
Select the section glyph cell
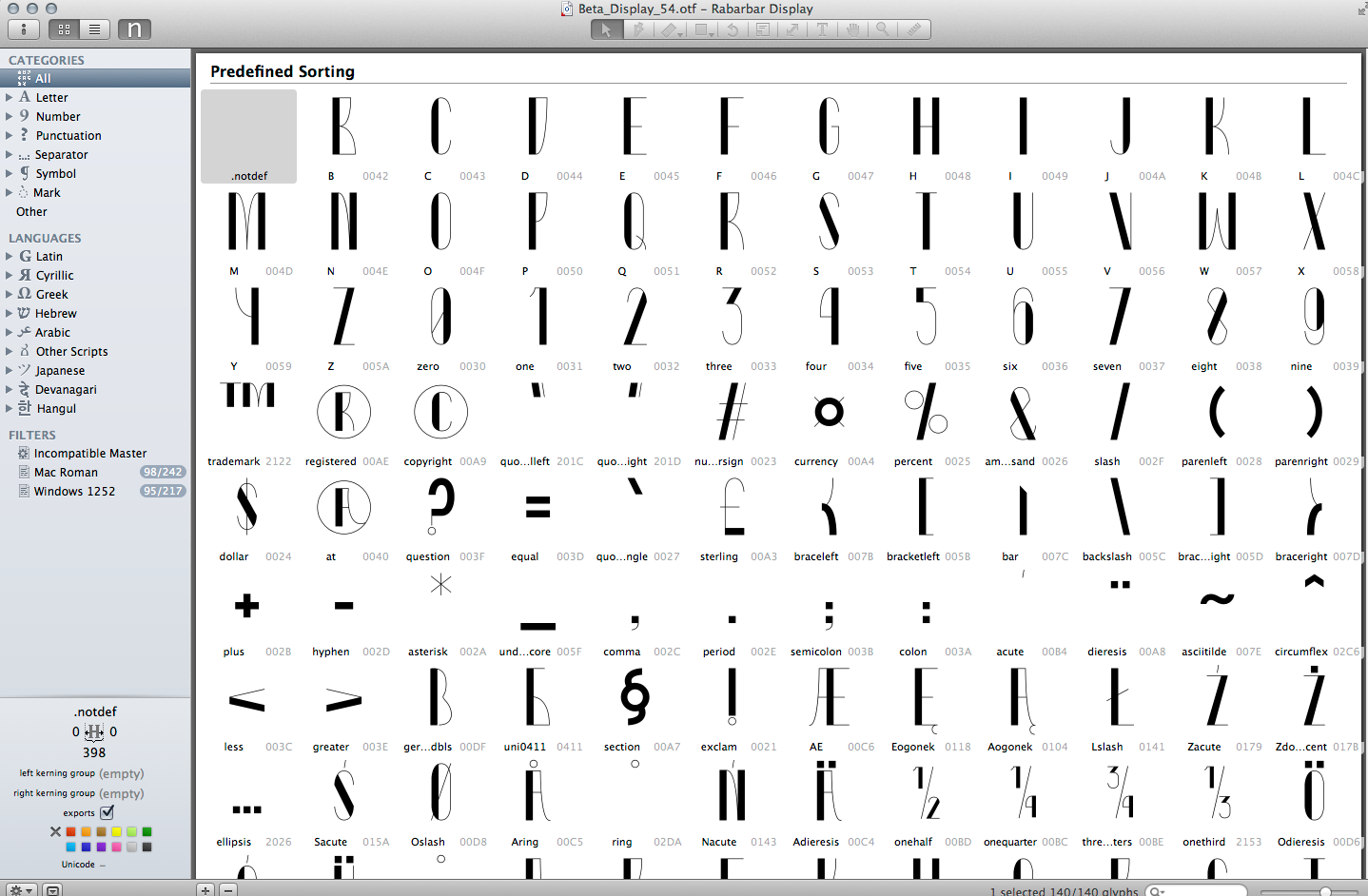coord(636,707)
